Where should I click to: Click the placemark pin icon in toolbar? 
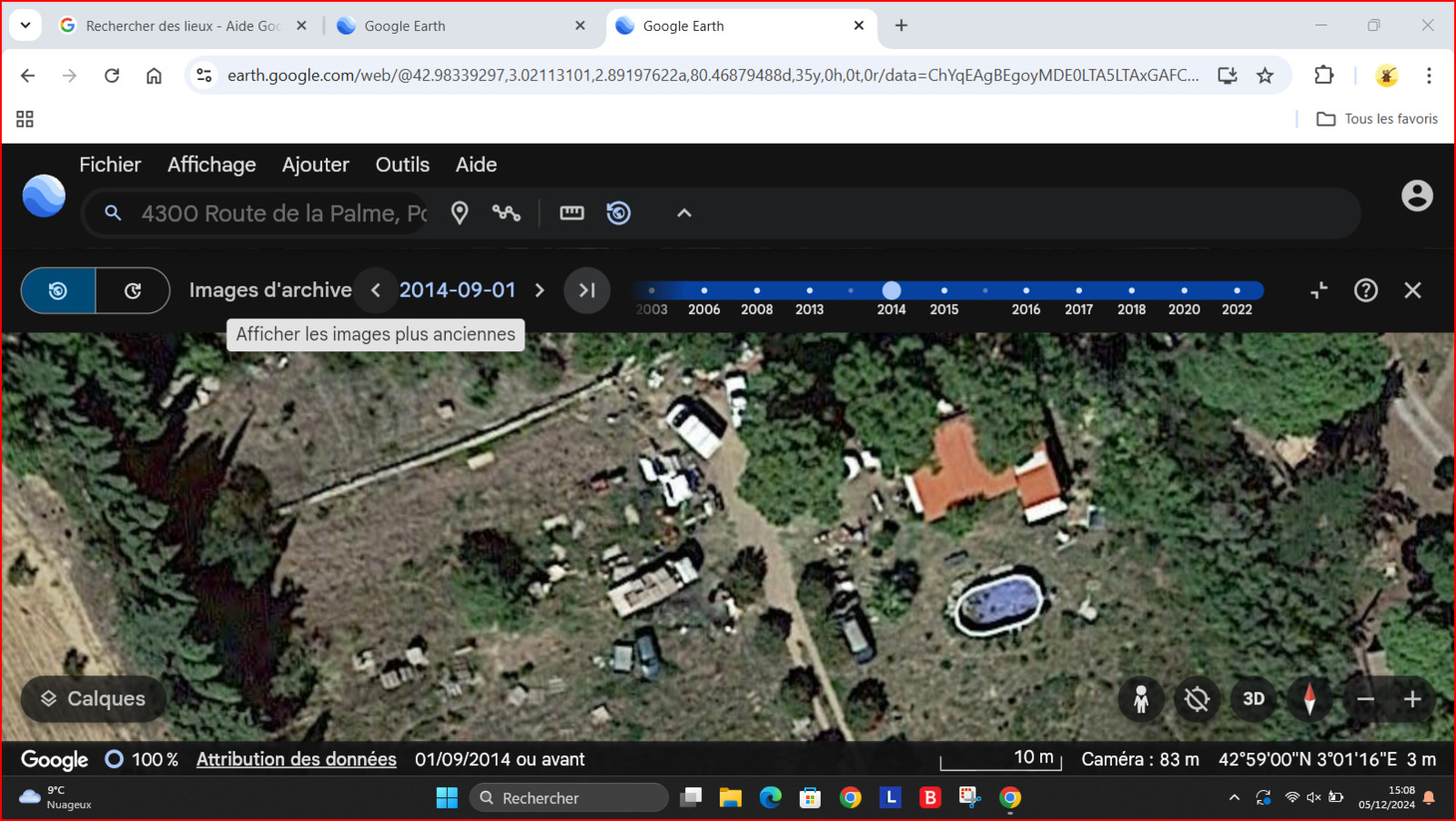click(460, 213)
